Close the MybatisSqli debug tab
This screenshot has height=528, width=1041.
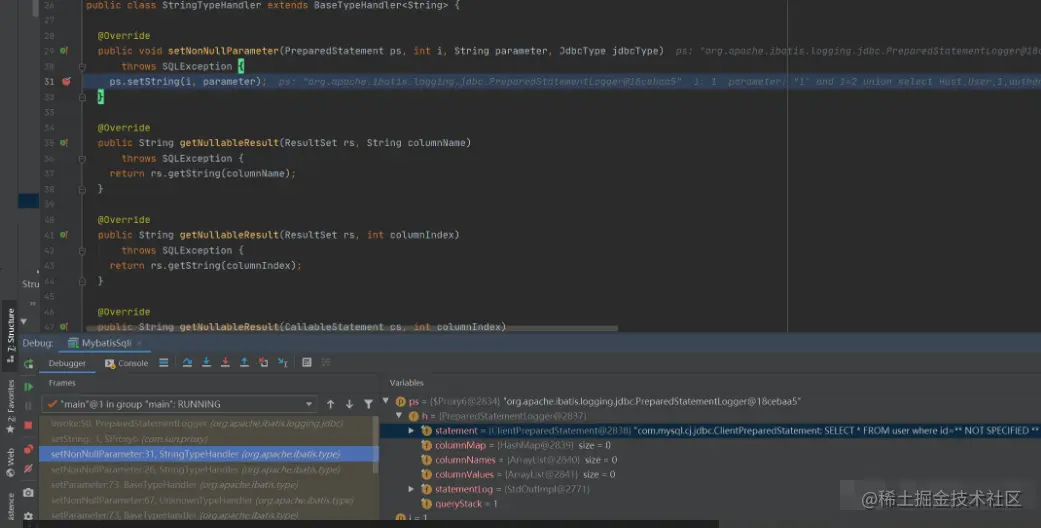click(x=139, y=343)
